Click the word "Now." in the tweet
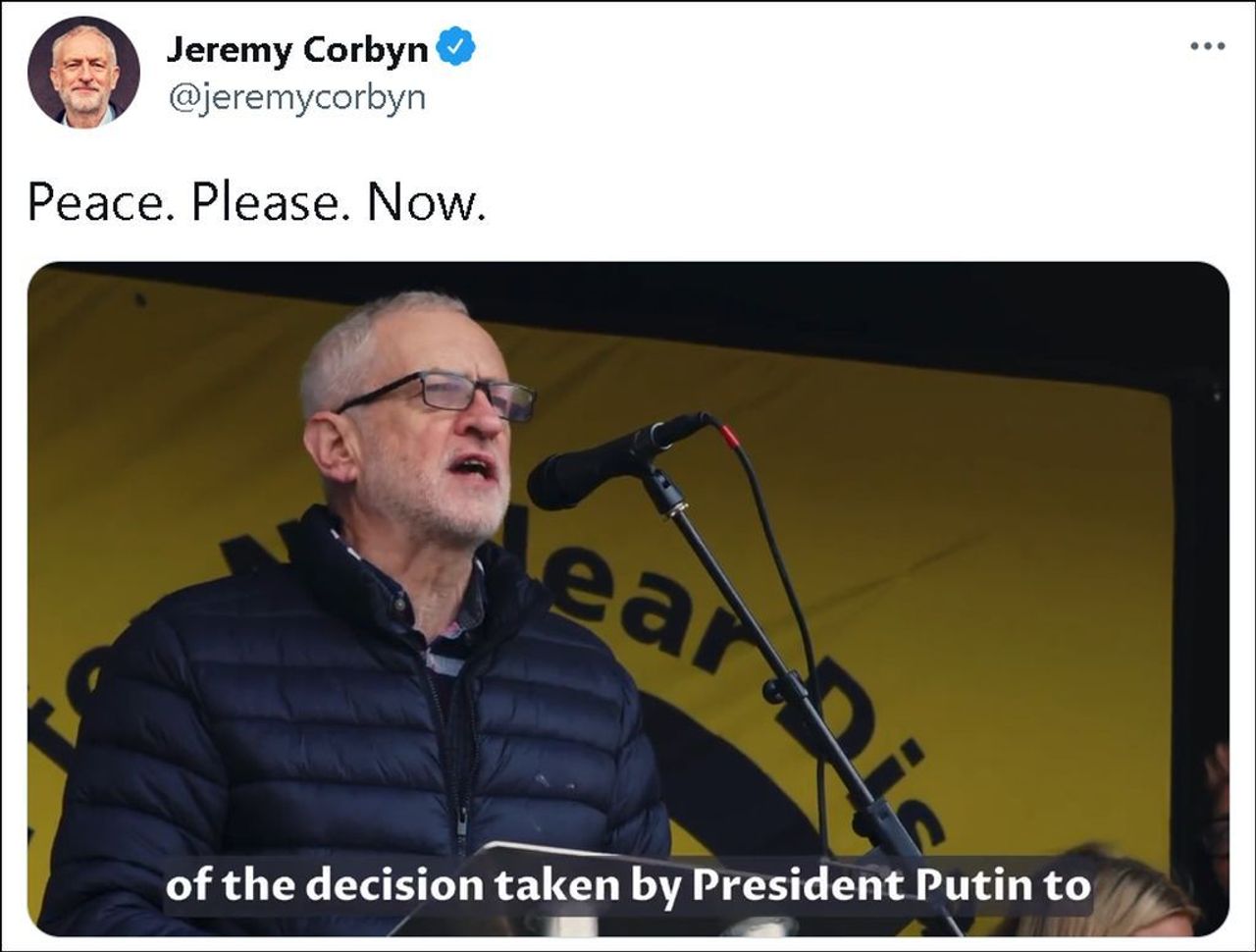Image resolution: width=1256 pixels, height=952 pixels. click(x=426, y=203)
